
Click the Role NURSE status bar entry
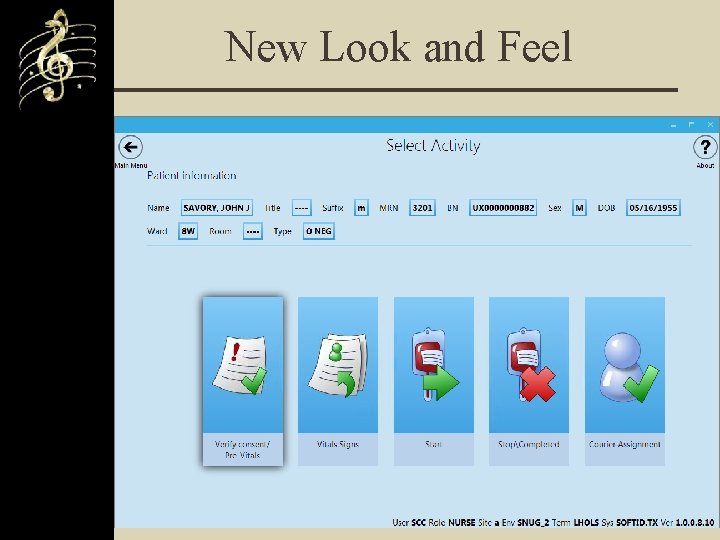click(x=452, y=523)
